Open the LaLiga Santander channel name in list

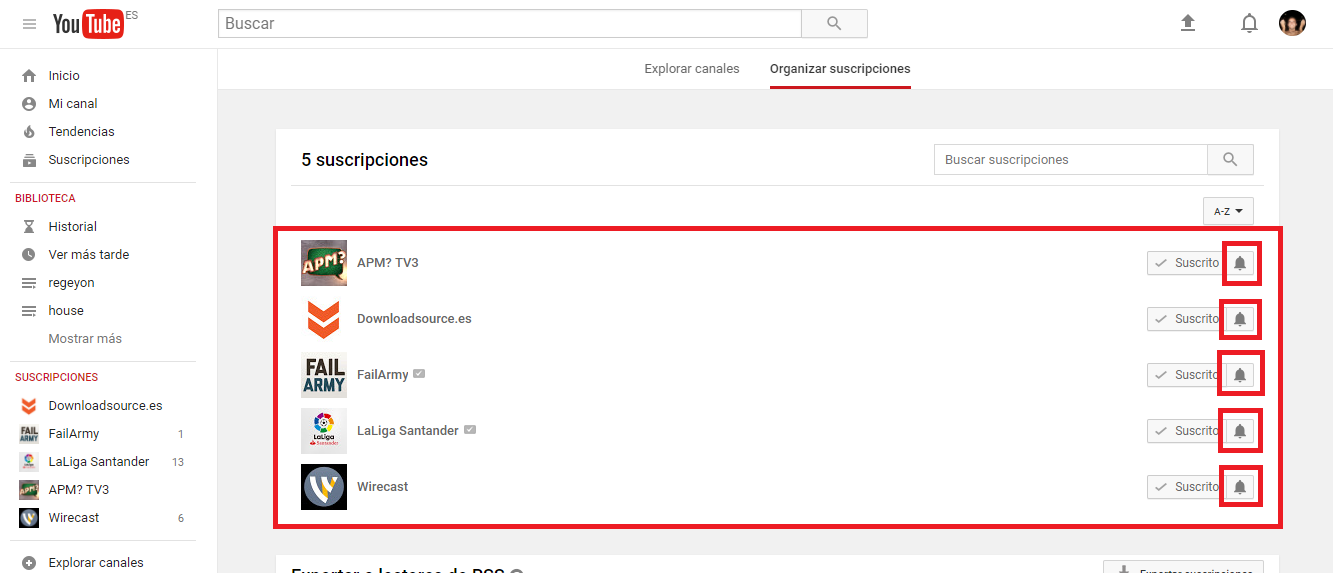pos(408,431)
